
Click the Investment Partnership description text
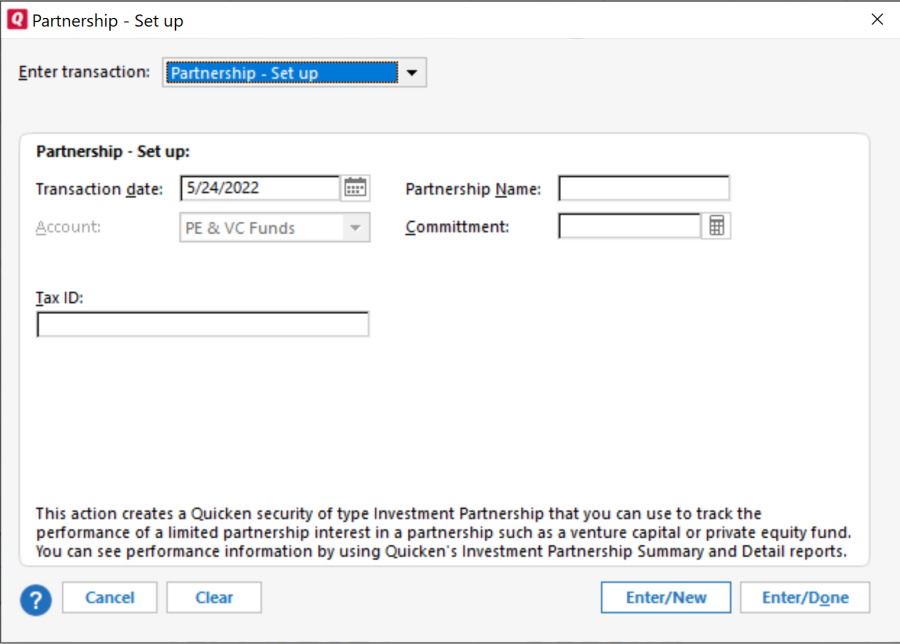pyautogui.click(x=442, y=532)
